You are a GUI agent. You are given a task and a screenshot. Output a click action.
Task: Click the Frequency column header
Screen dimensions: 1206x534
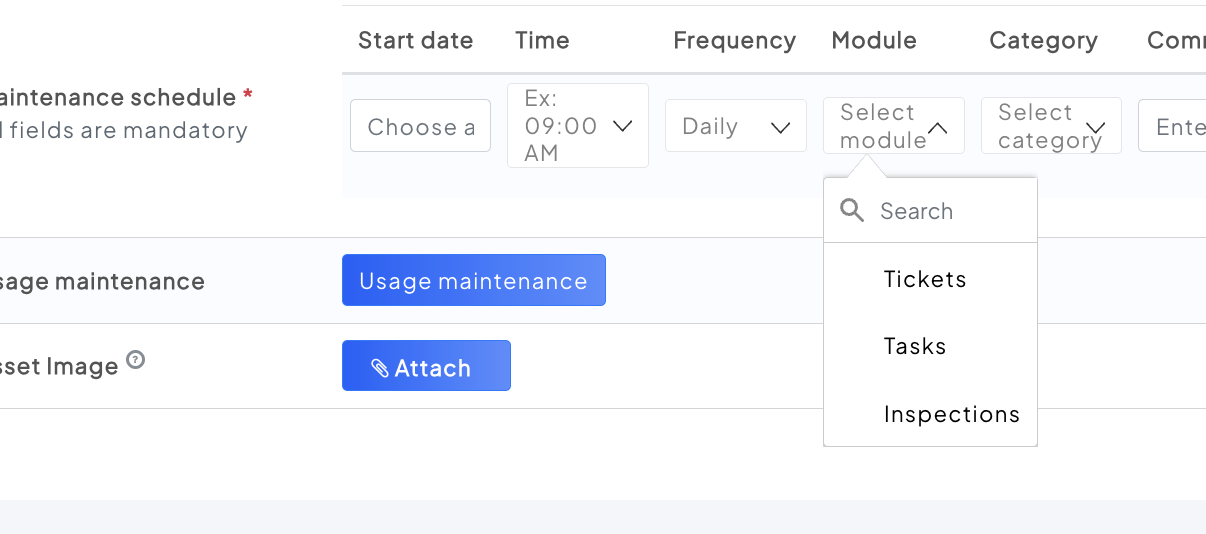point(734,40)
